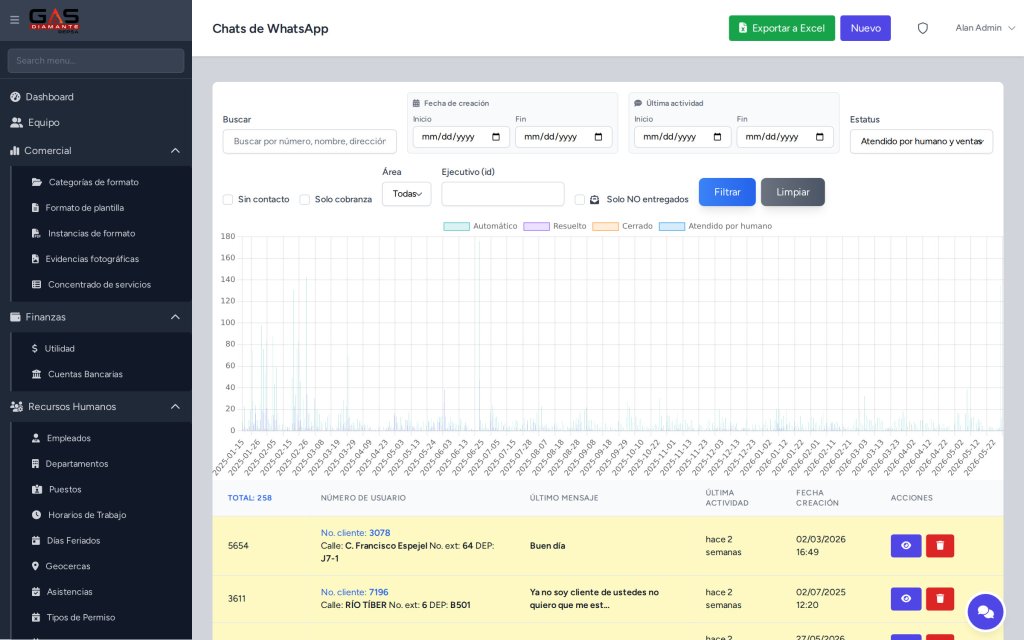Click the Search menu input

point(96,61)
